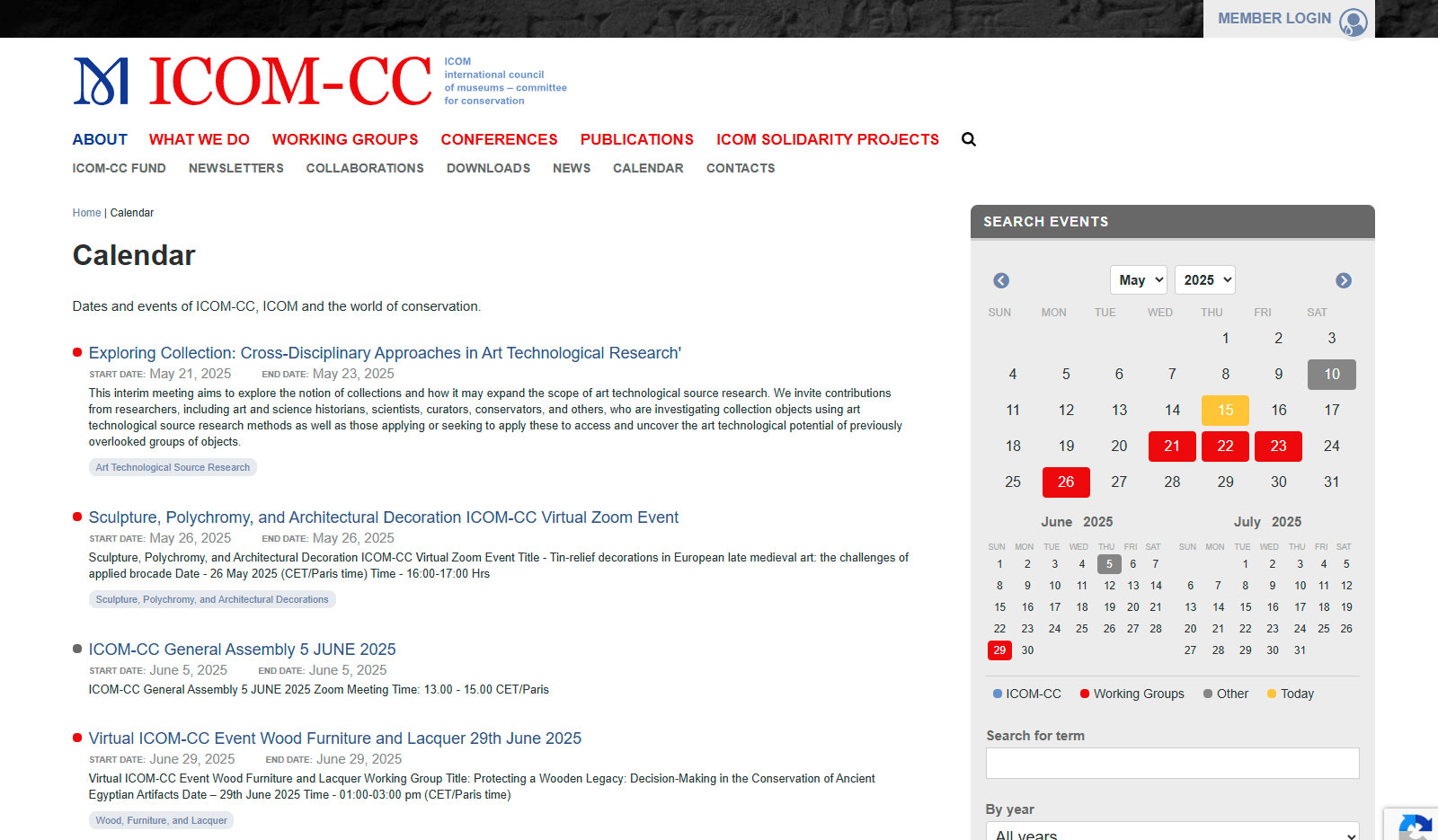This screenshot has height=840, width=1438.
Task: Open the Working Groups menu
Action: point(345,139)
